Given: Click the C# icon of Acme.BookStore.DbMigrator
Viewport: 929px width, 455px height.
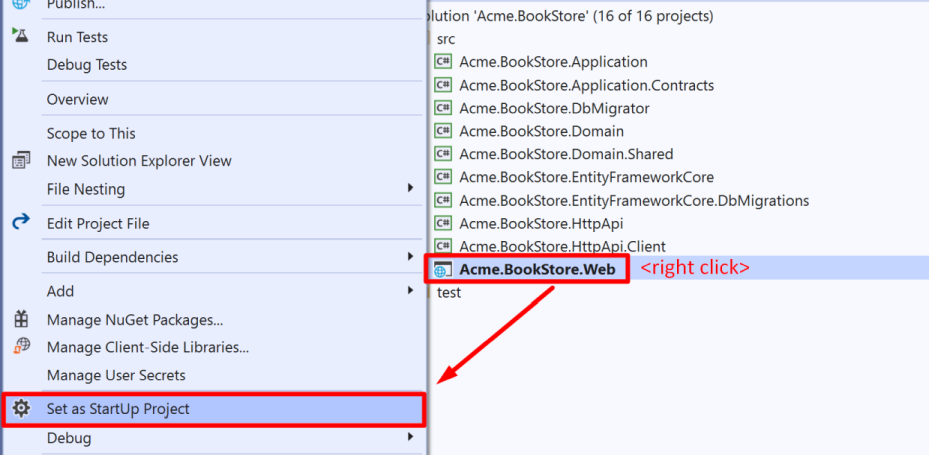Looking at the screenshot, I should point(442,108).
